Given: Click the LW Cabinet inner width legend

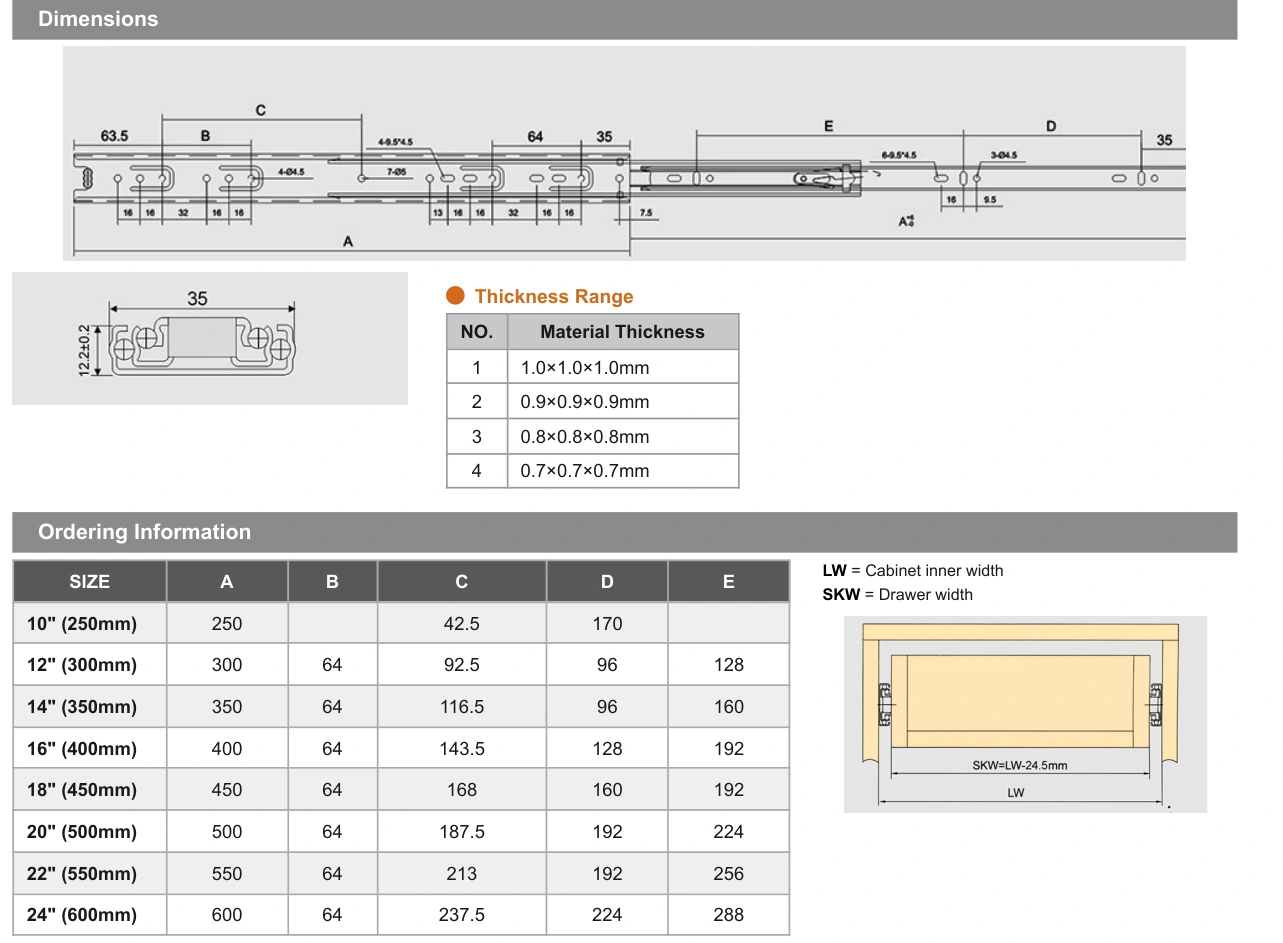Looking at the screenshot, I should click(913, 570).
